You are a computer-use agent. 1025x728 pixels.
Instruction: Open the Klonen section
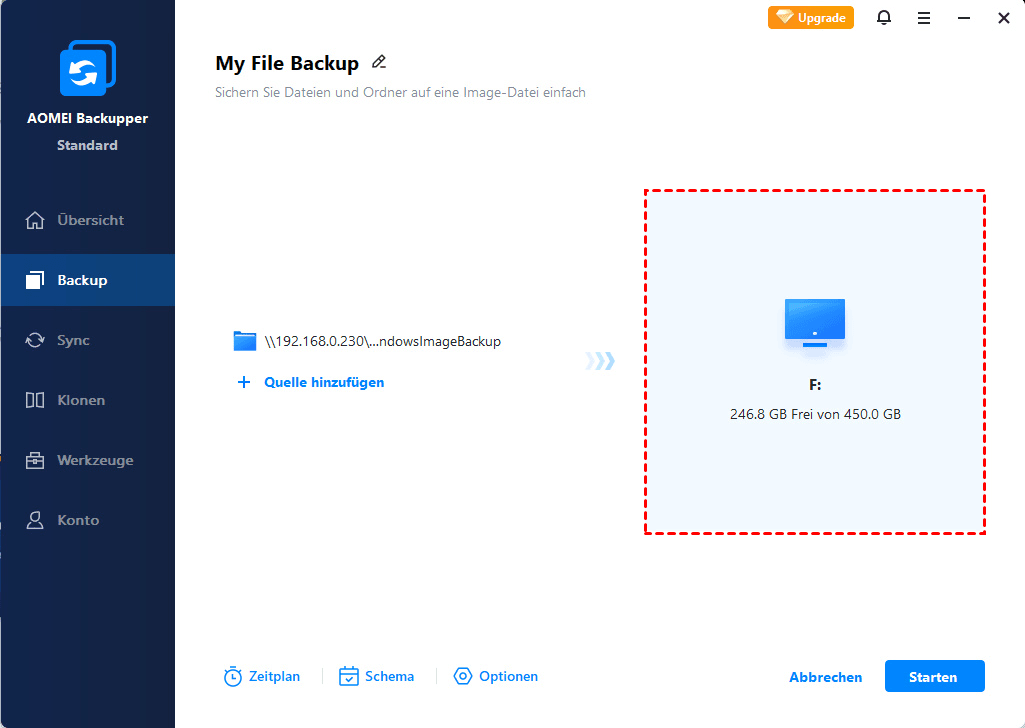[88, 400]
